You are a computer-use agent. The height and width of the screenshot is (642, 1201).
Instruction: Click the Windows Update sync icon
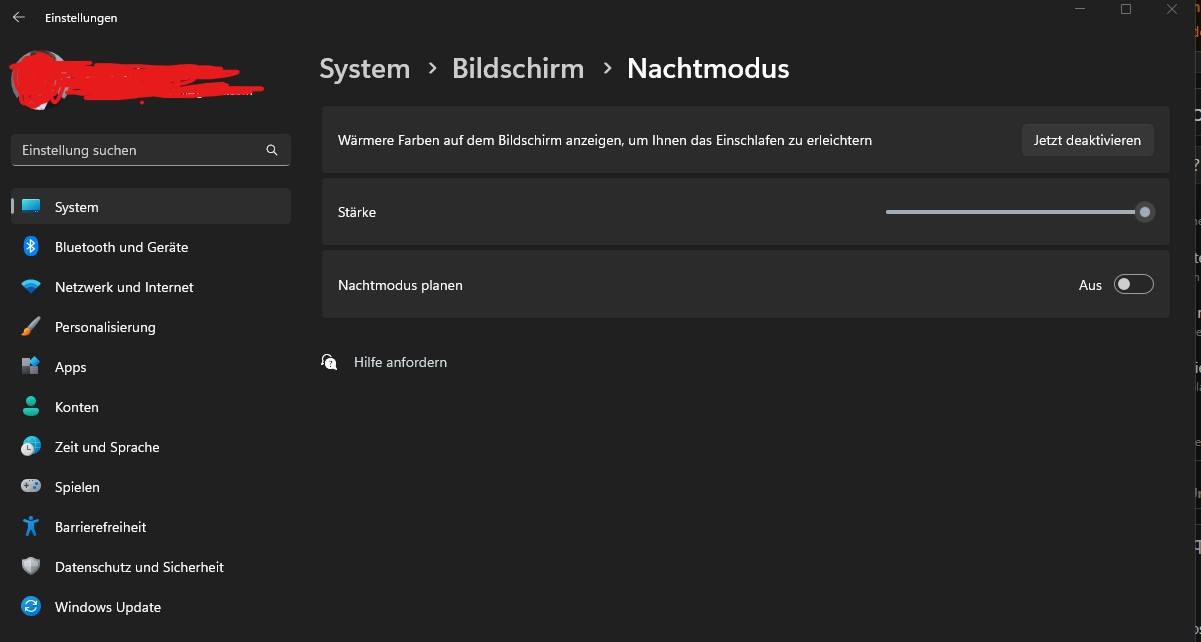pos(31,607)
